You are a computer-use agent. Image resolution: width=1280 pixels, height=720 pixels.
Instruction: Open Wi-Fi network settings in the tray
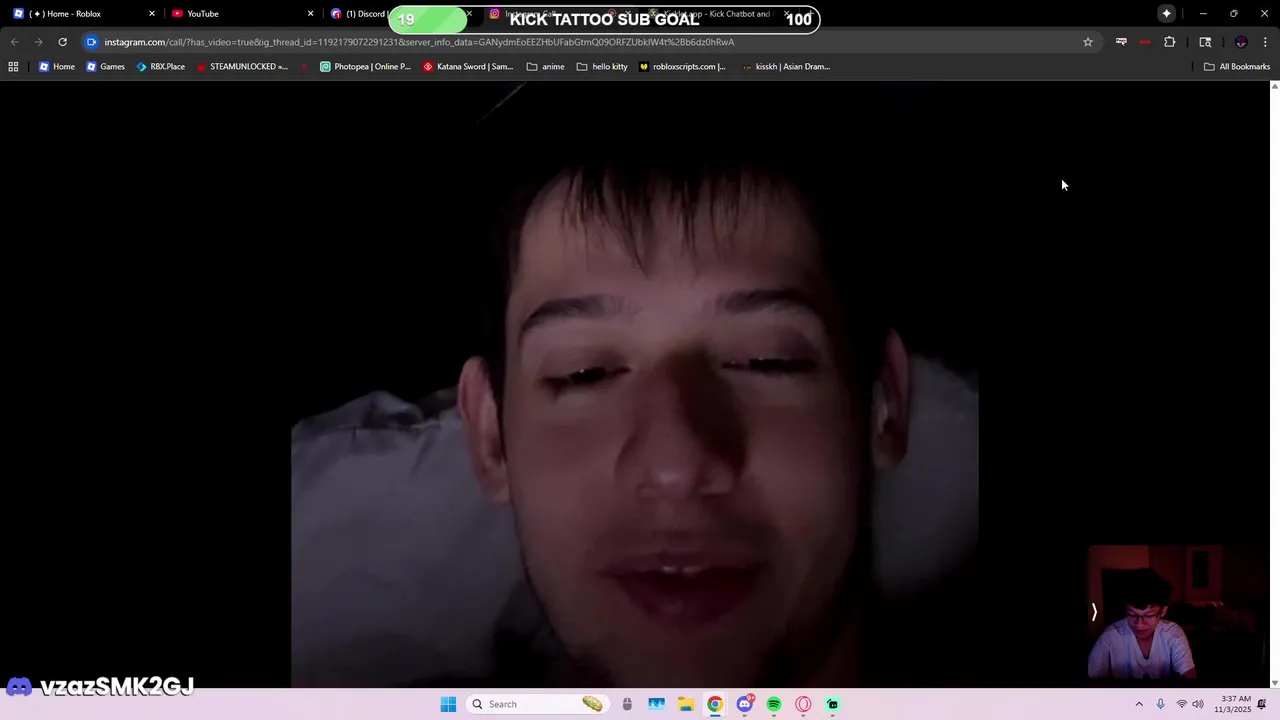pos(1181,704)
